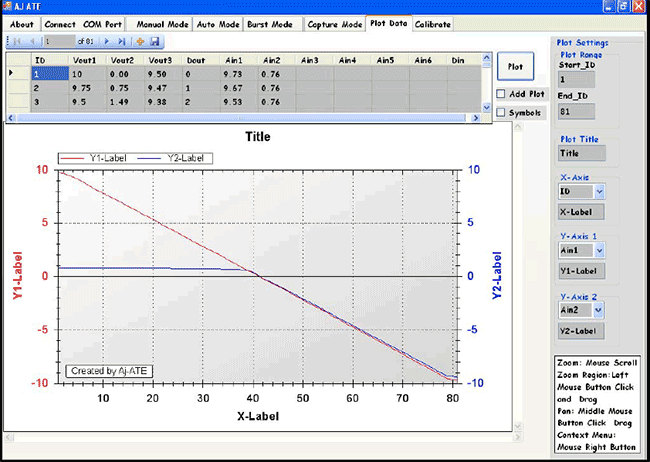Click the Plot button
The width and height of the screenshot is (650, 462).
[x=515, y=66]
